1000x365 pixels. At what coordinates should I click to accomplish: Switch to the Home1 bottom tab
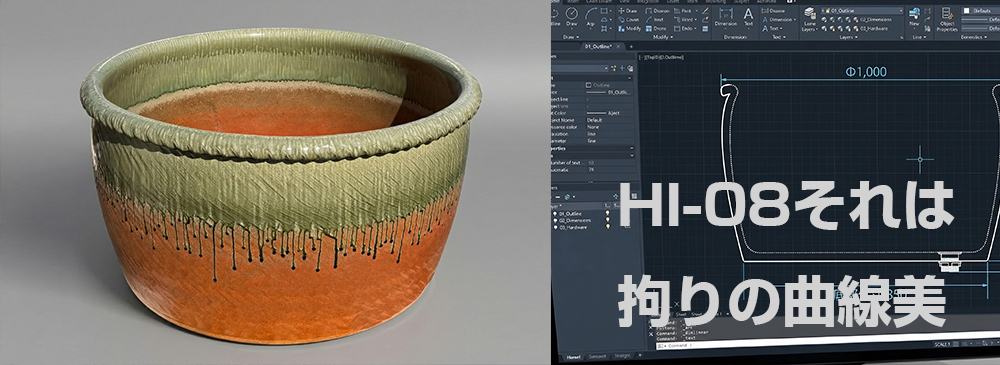tap(573, 357)
